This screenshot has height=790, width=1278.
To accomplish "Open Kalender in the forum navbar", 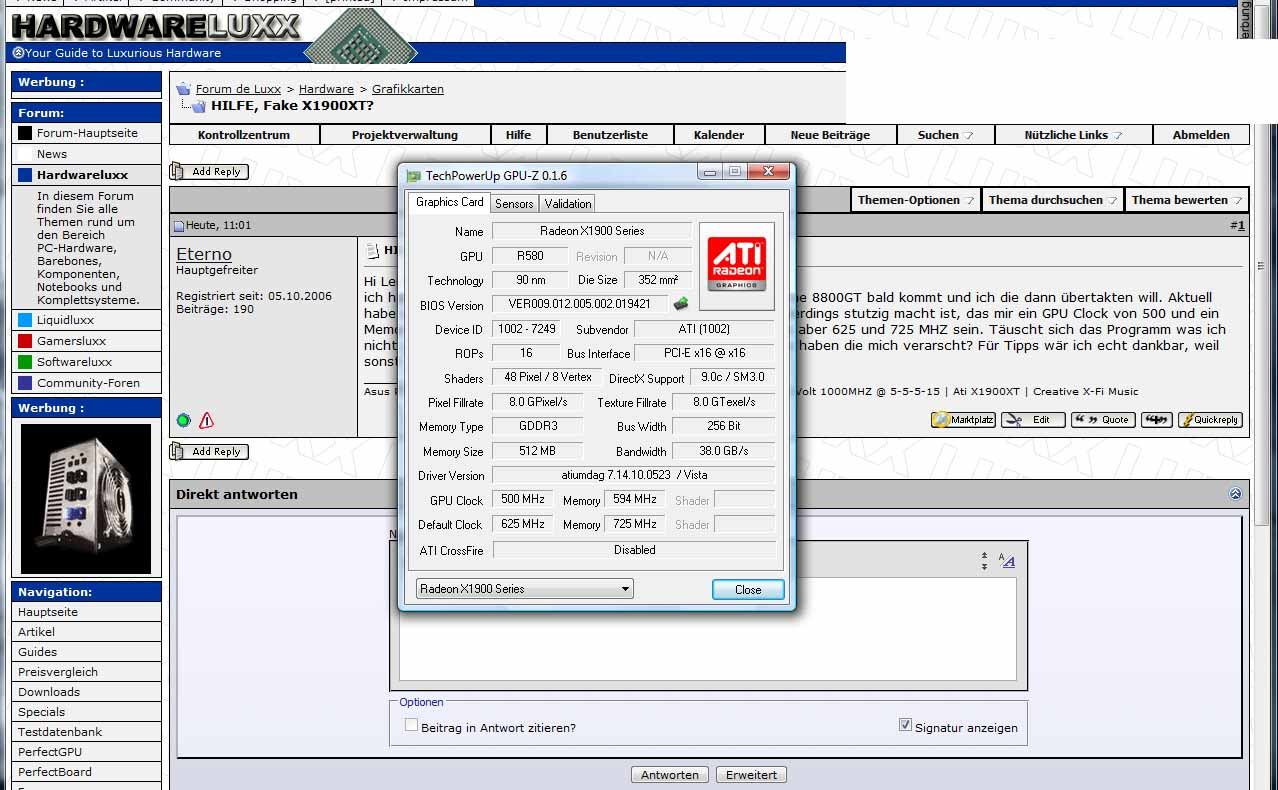I will (719, 135).
